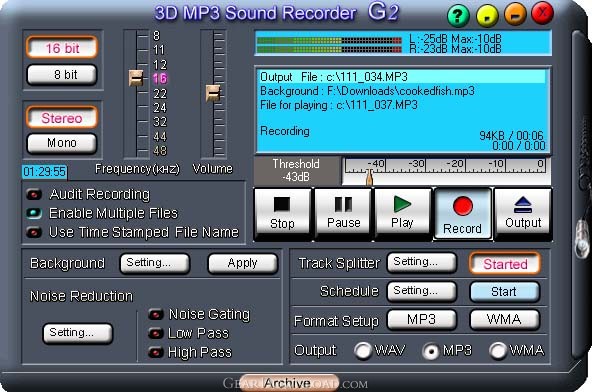
Task: Start the Schedule
Action: [x=504, y=292]
